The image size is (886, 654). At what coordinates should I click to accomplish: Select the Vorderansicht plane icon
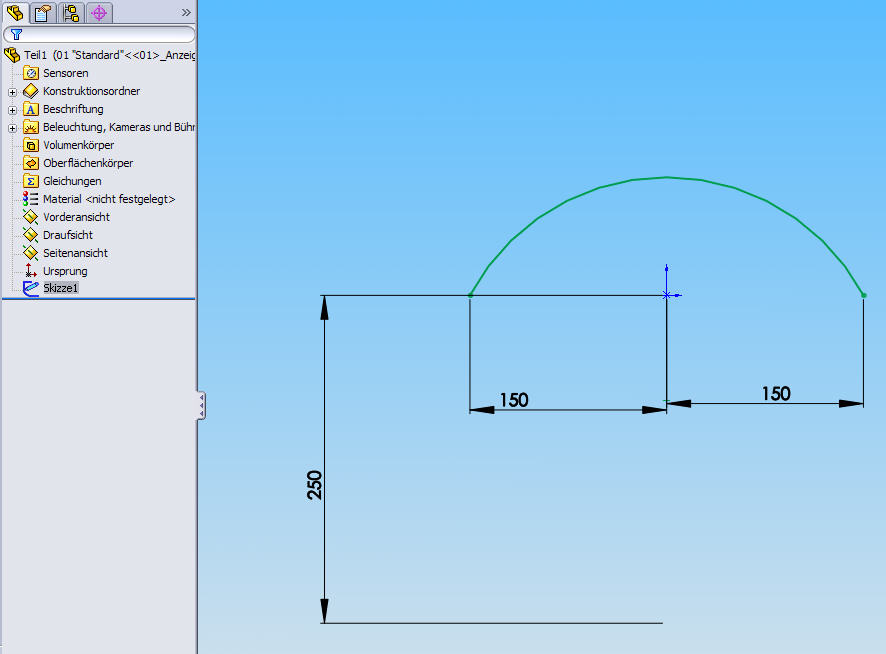pyautogui.click(x=31, y=217)
